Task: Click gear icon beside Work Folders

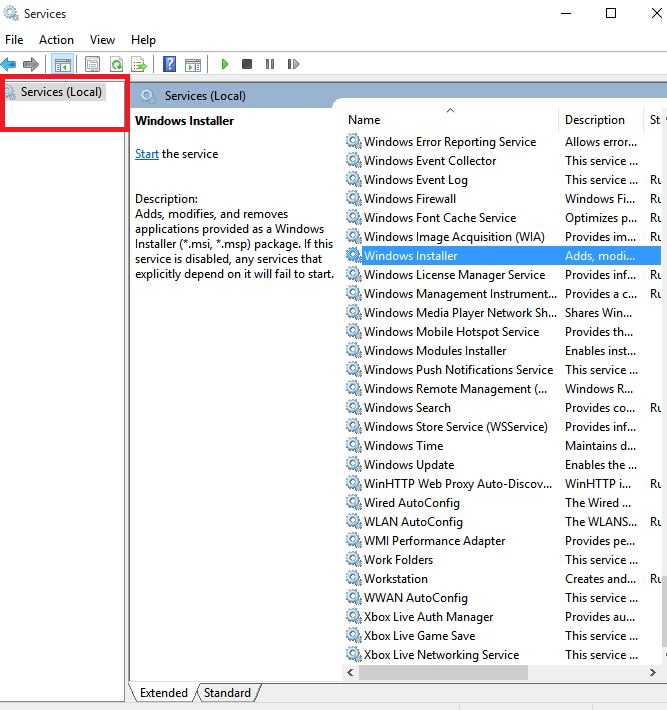Action: pyautogui.click(x=354, y=559)
